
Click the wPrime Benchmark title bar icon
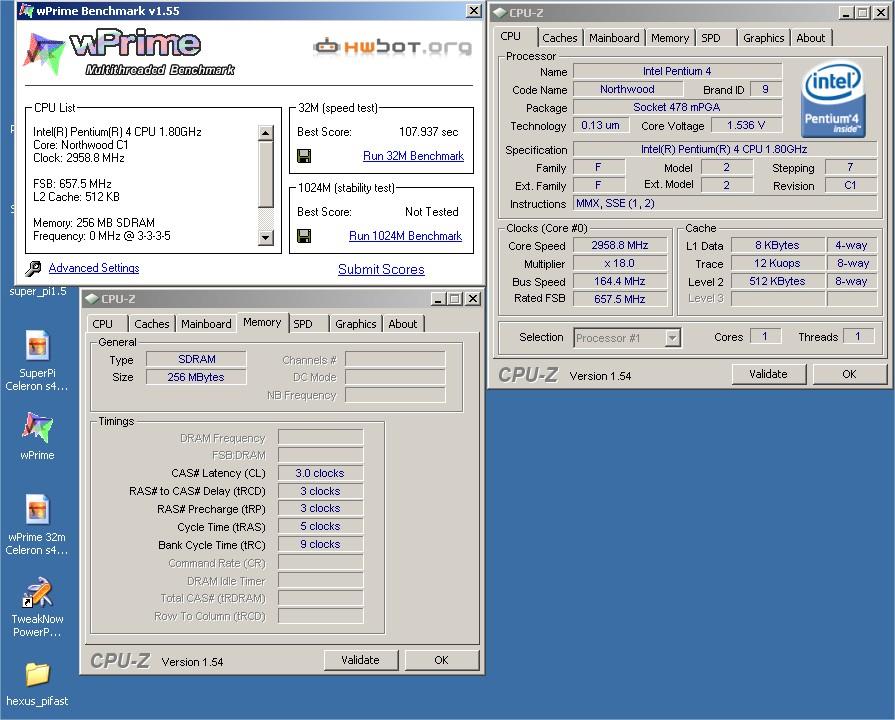(x=26, y=10)
